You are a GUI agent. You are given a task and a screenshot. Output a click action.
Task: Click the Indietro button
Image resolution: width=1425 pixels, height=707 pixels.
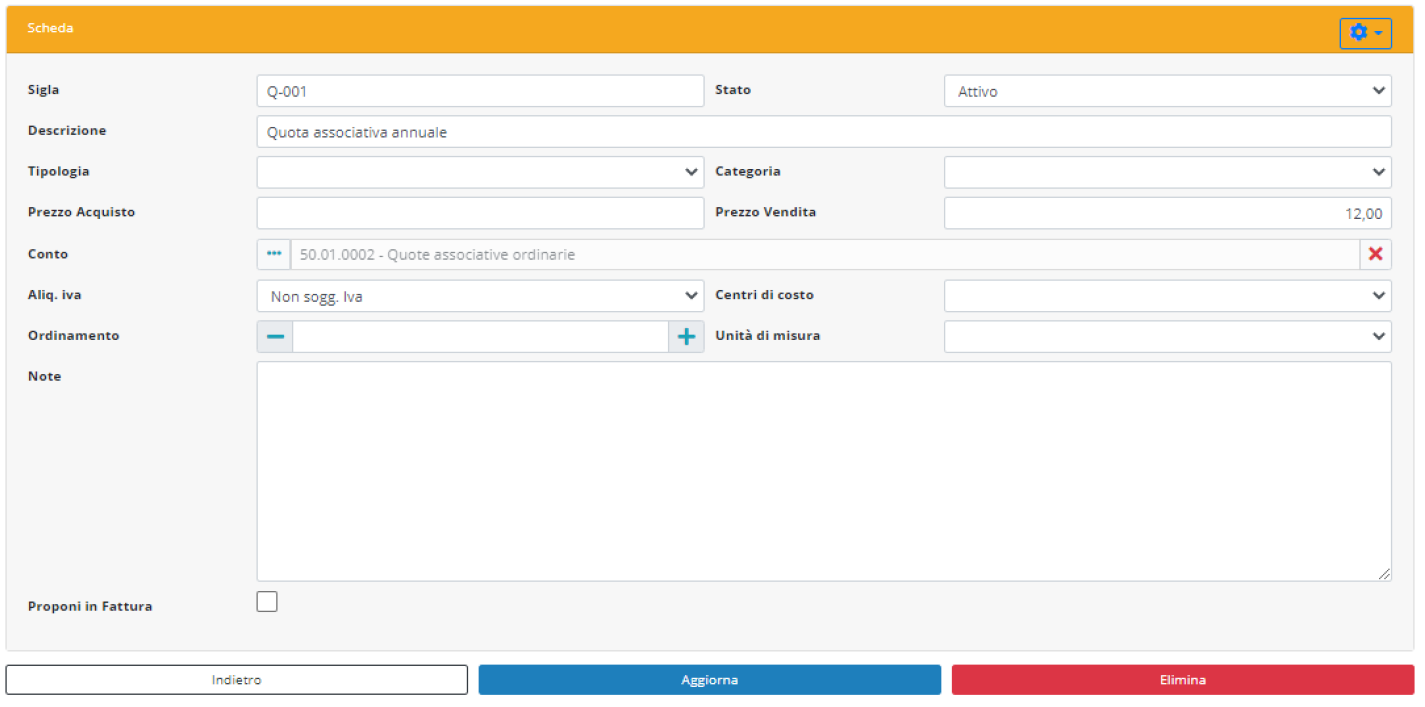[x=237, y=680]
